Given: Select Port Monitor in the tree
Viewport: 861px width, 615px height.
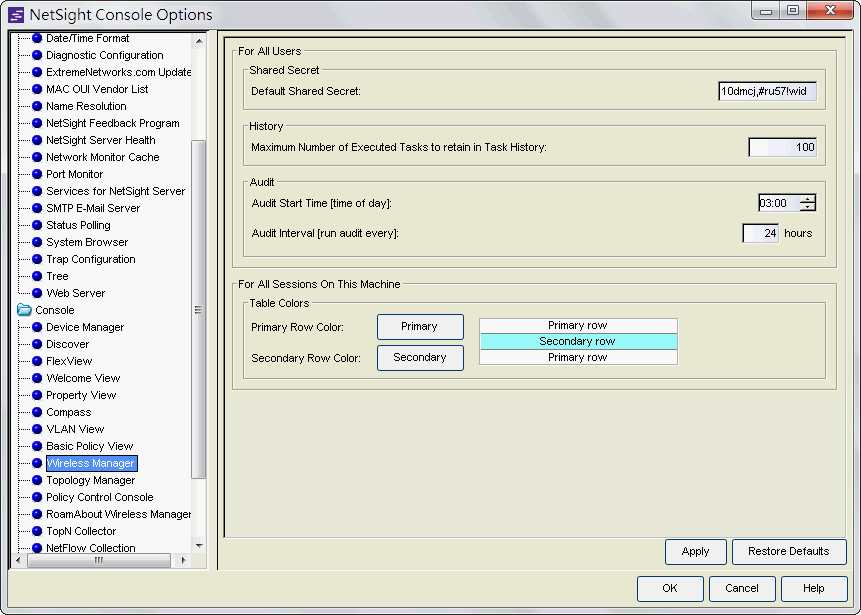Looking at the screenshot, I should [x=74, y=175].
